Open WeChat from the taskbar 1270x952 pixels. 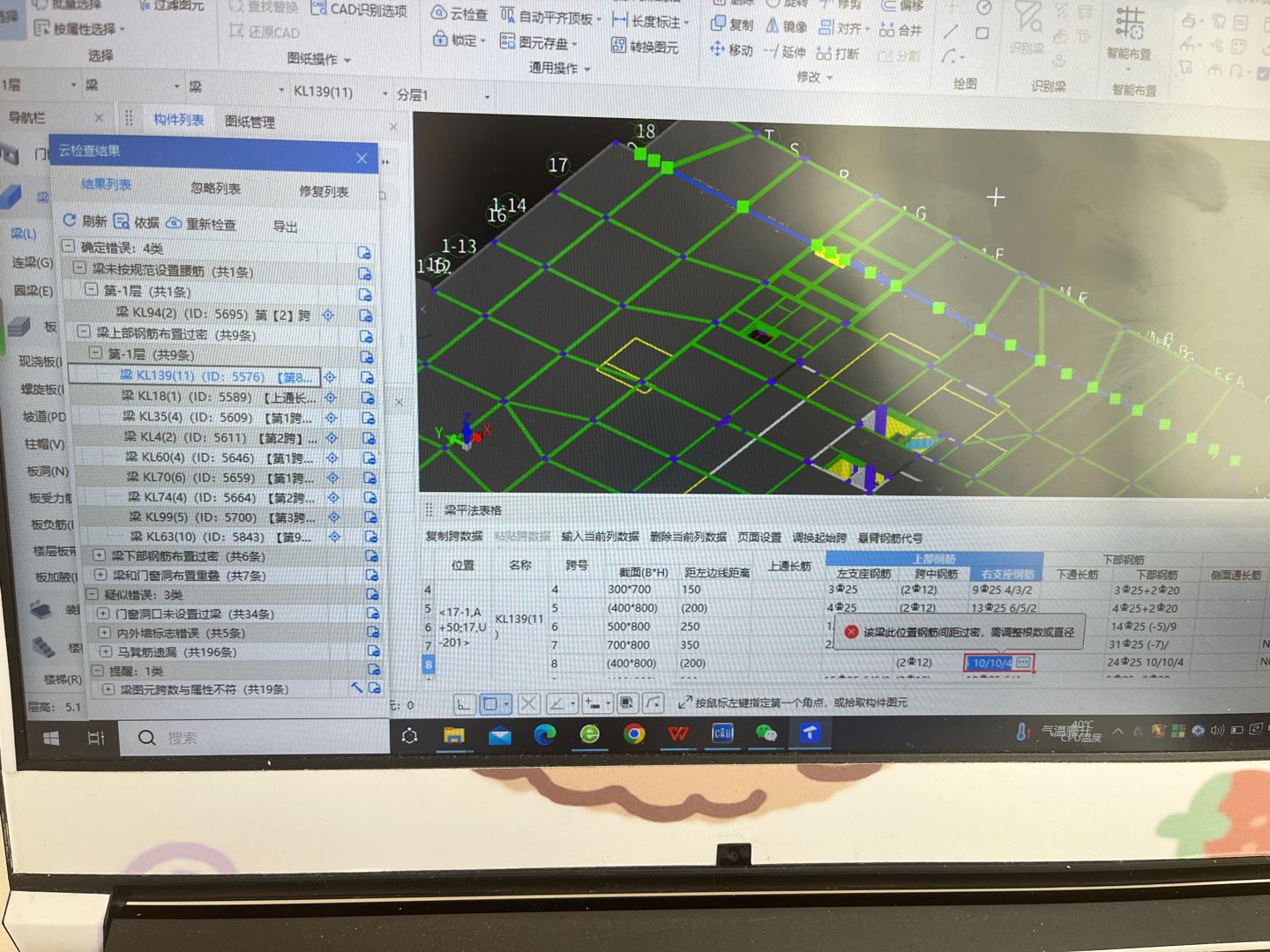click(766, 733)
